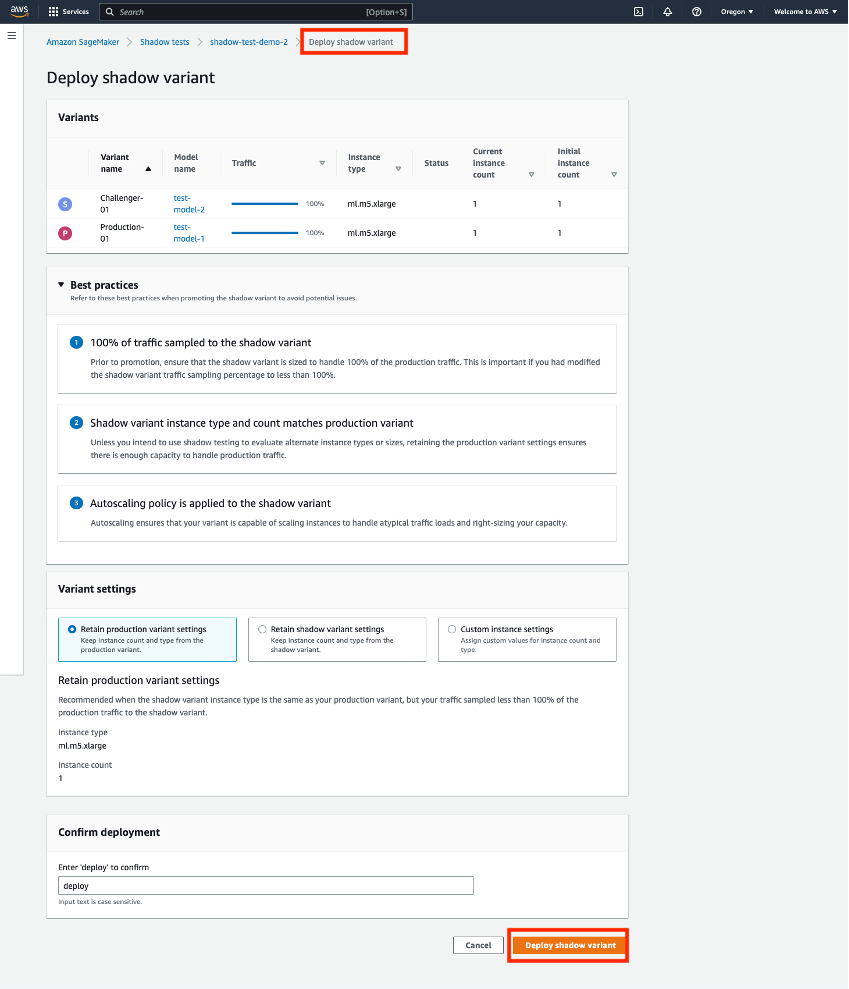This screenshot has height=989, width=849.
Task: Open the hamburger side navigation menu
Action: [x=12, y=36]
